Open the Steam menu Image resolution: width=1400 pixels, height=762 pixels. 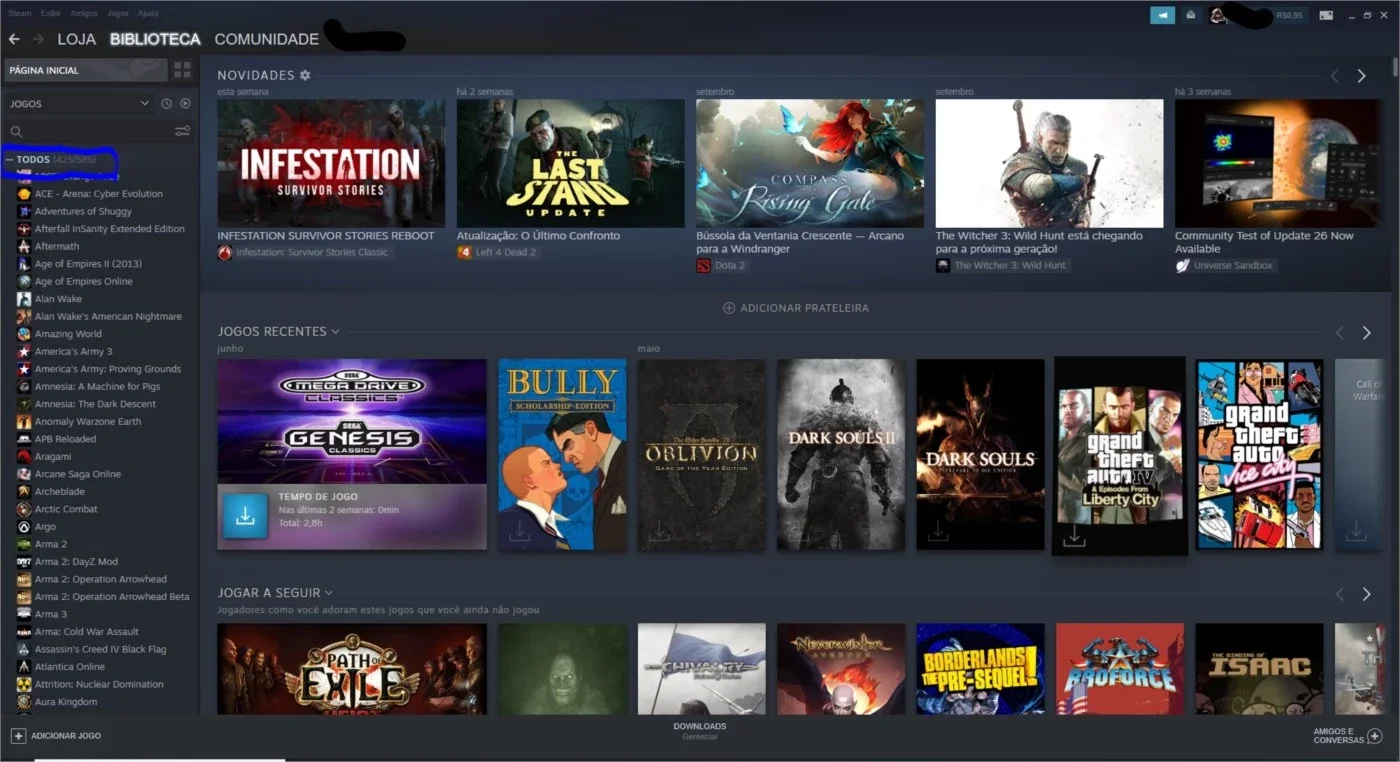tap(20, 14)
